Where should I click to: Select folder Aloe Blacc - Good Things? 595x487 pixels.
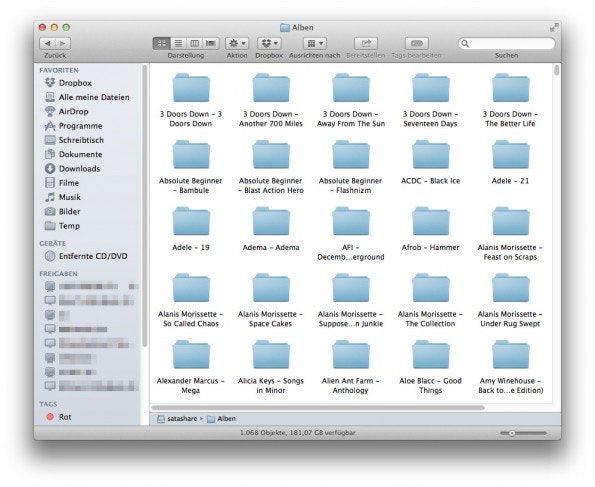tap(431, 367)
